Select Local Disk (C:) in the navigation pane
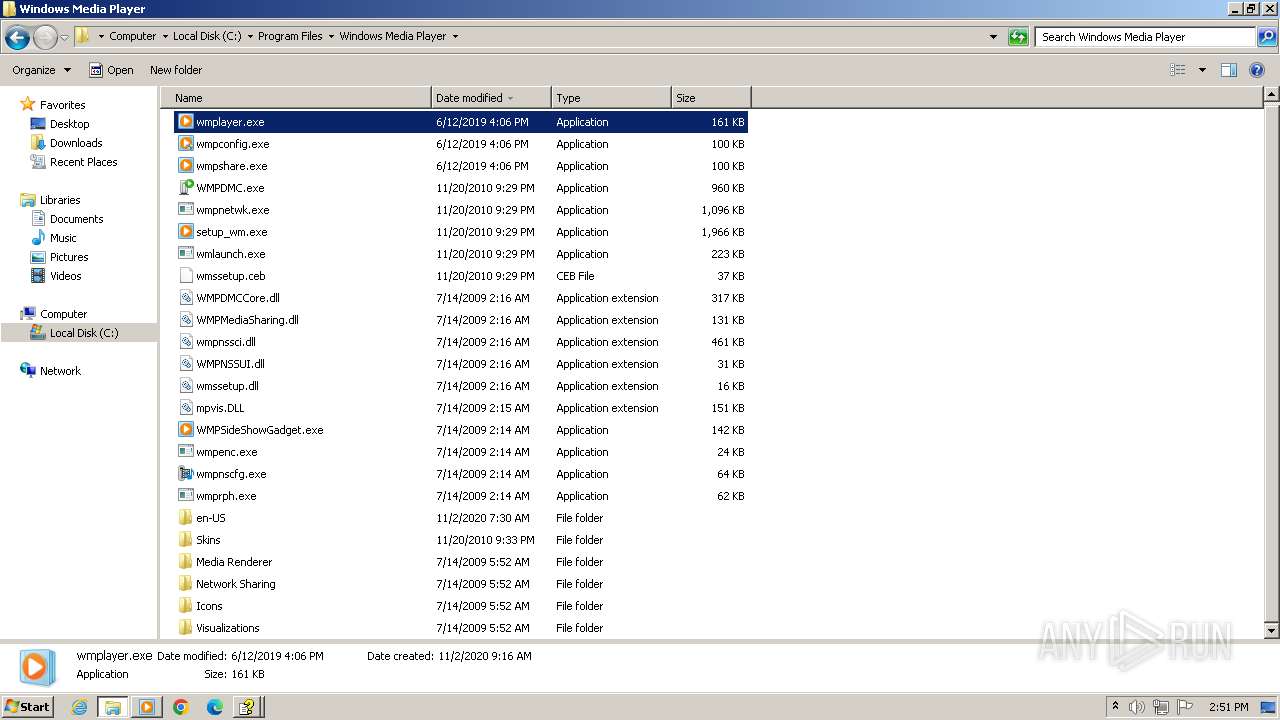The image size is (1280, 720). click(84, 333)
